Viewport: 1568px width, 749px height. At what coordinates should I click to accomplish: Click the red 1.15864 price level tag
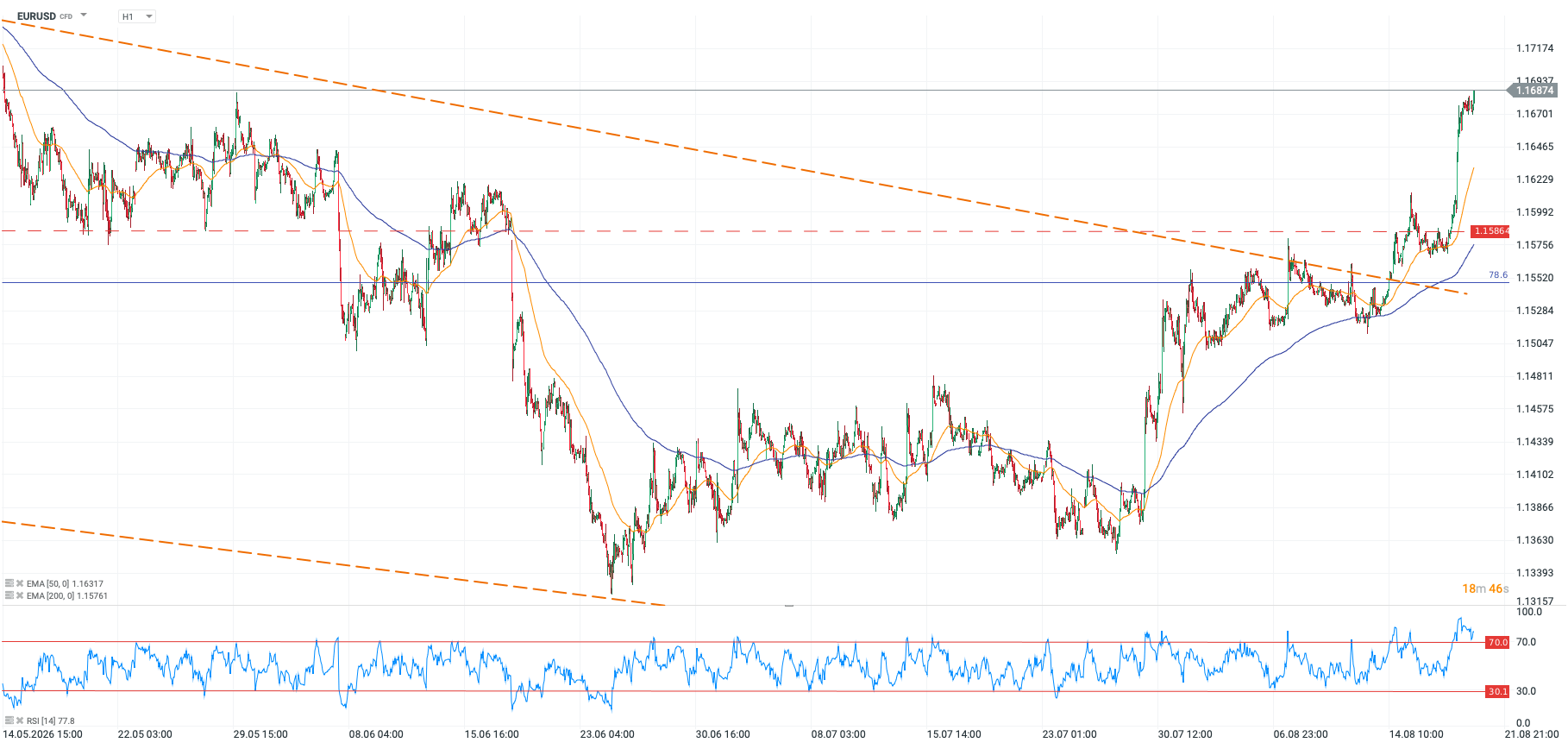[x=1490, y=231]
